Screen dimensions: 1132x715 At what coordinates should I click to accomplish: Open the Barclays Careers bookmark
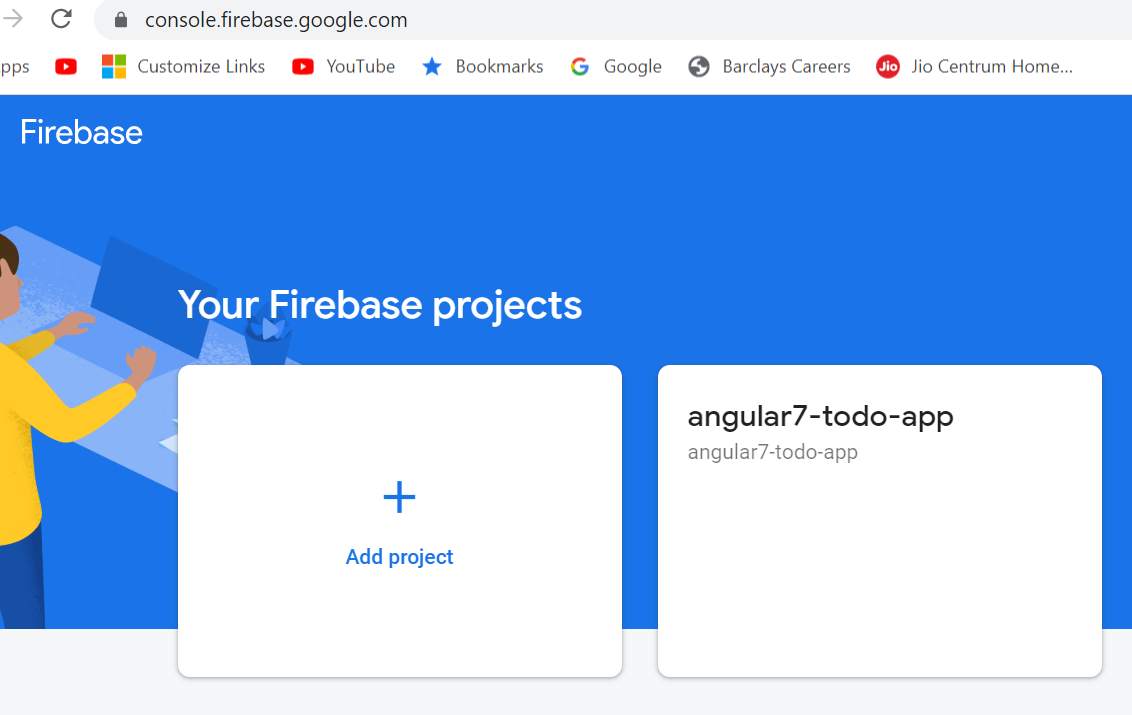point(786,67)
